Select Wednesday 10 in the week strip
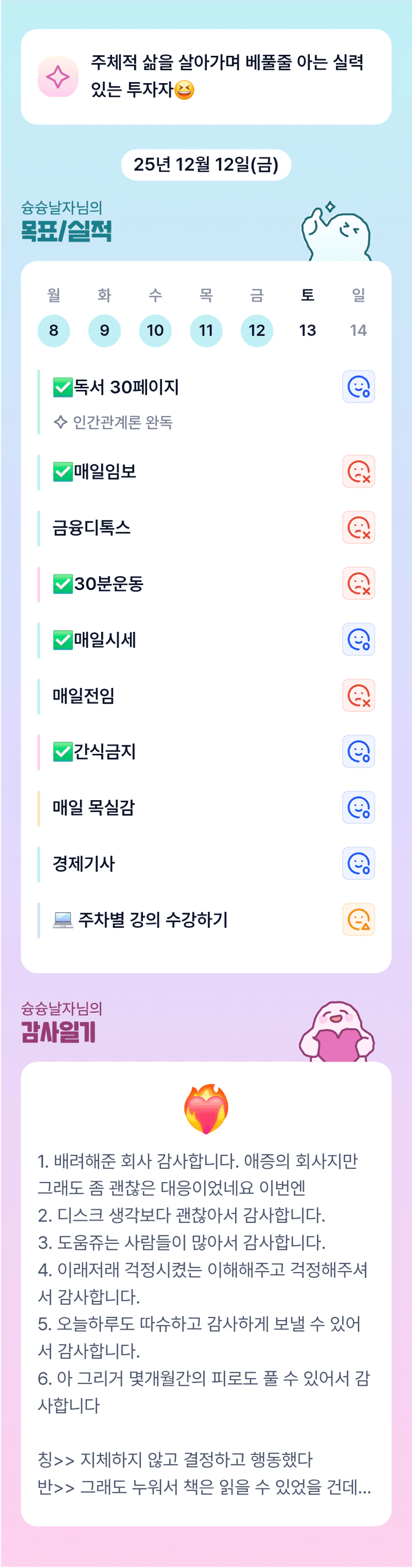Screen dimensions: 412x1568 click(x=155, y=331)
